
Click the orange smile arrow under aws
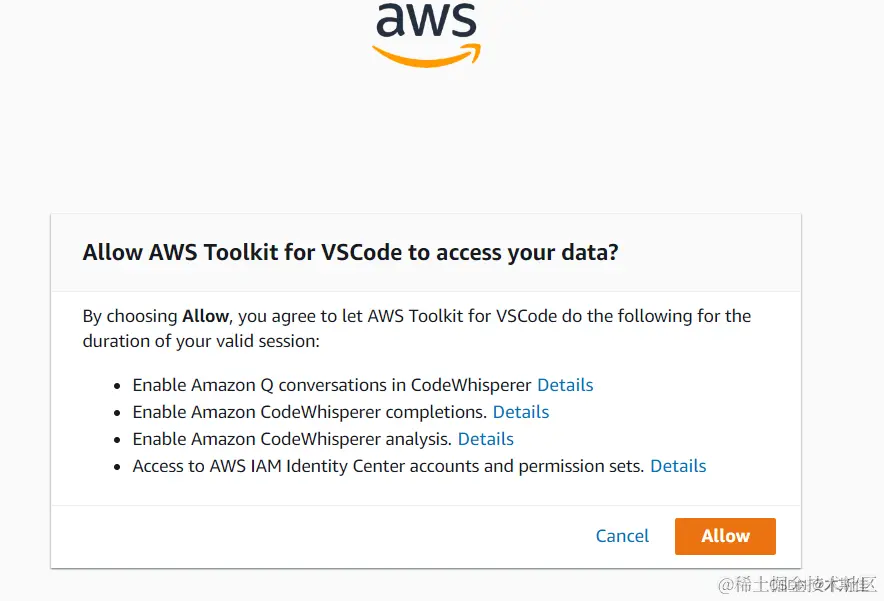click(426, 56)
